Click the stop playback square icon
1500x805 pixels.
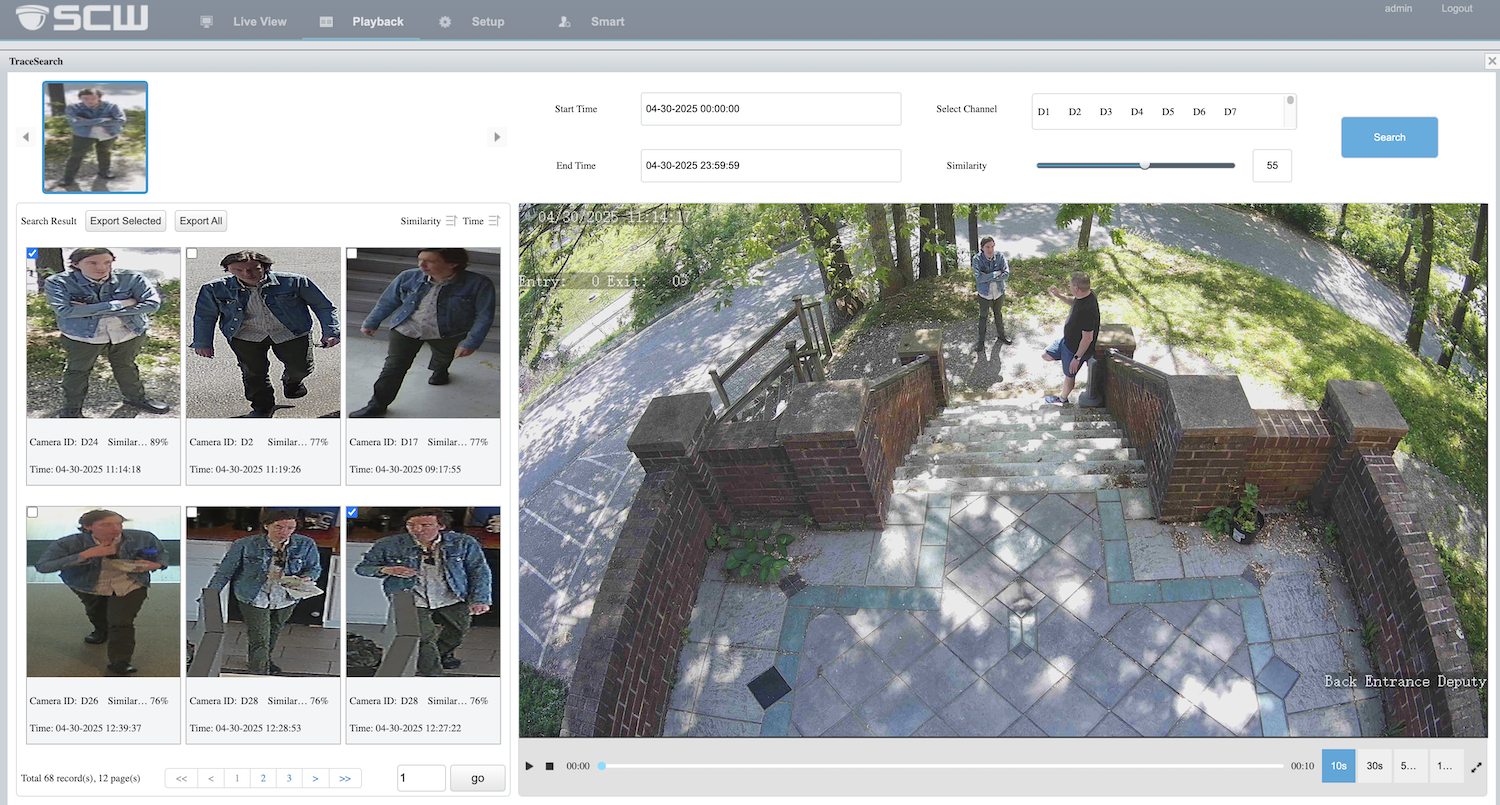[x=549, y=766]
